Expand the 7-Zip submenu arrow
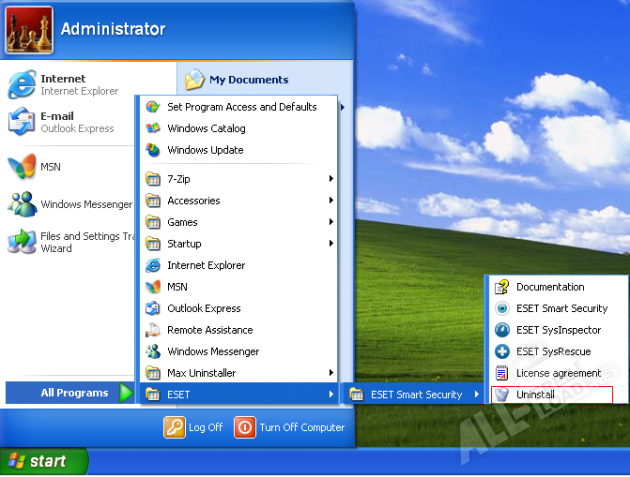Viewport: 630px width, 477px height. coord(331,179)
